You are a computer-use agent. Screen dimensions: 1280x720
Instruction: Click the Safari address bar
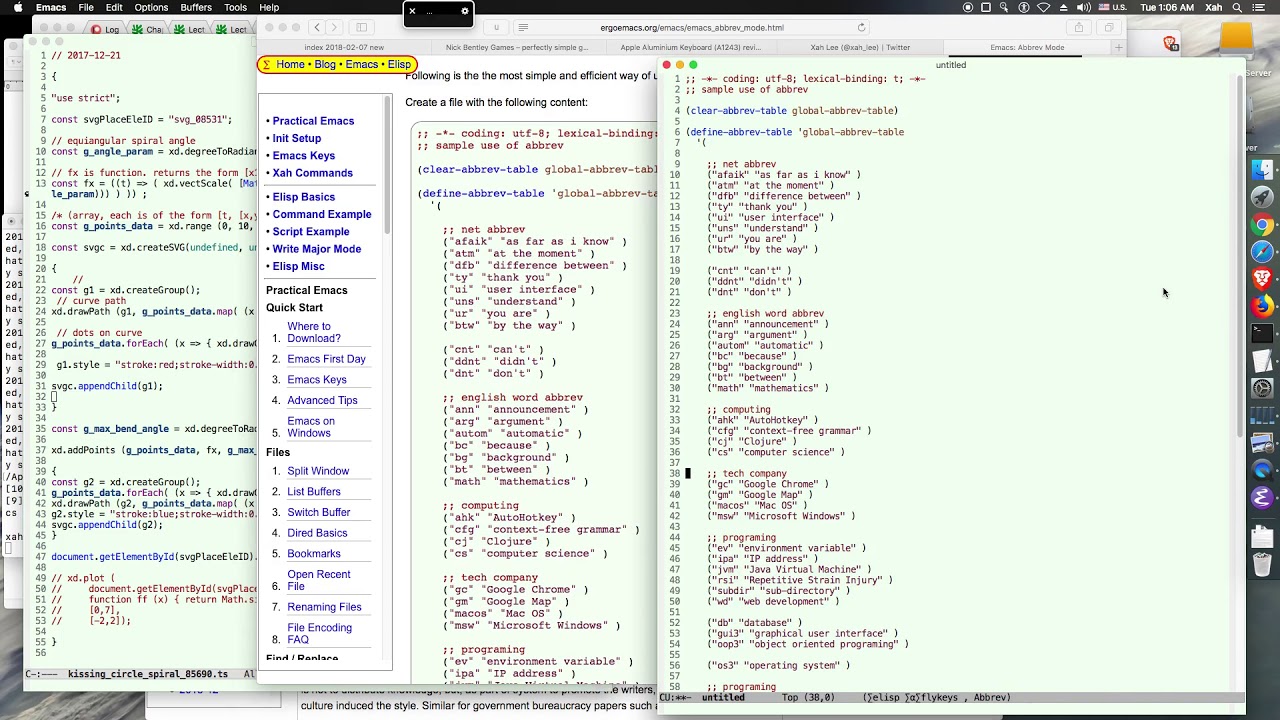(x=692, y=28)
